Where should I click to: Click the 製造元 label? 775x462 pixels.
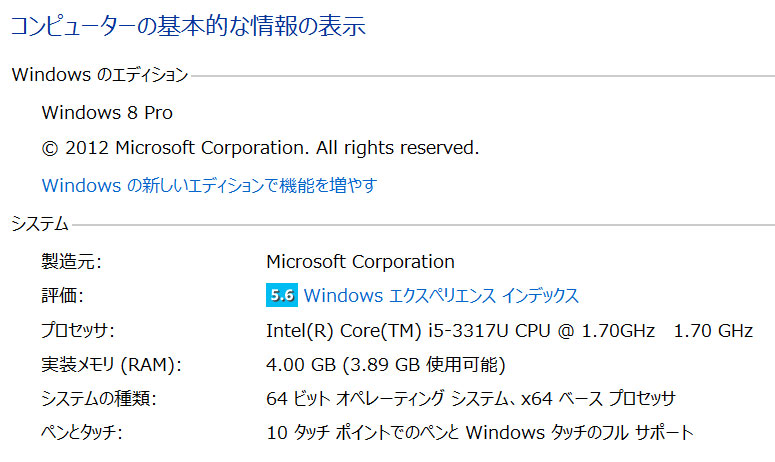point(71,261)
